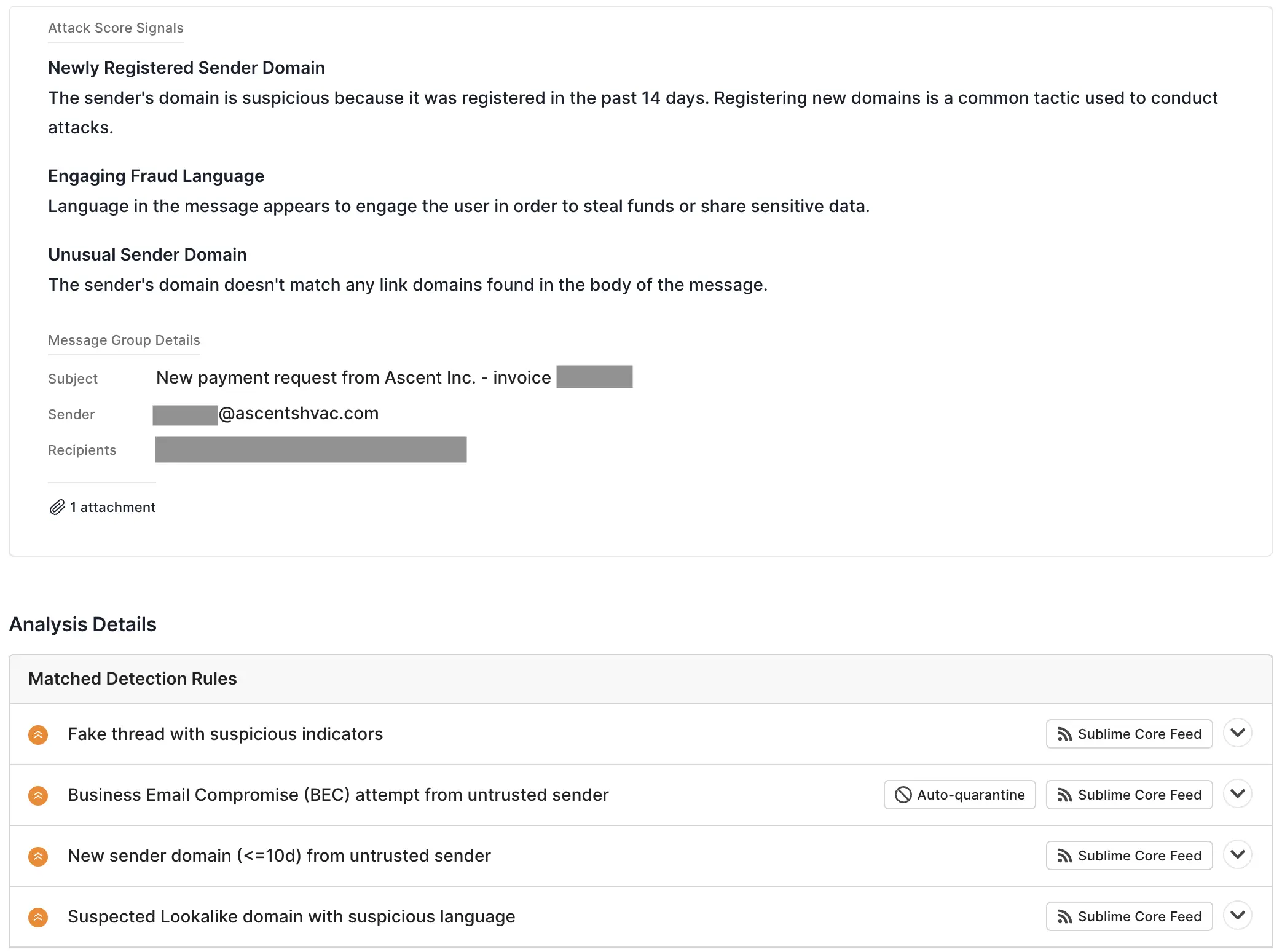Image resolution: width=1282 pixels, height=952 pixels.
Task: Click severity icon beside New sender domain rule
Action: (x=38, y=856)
